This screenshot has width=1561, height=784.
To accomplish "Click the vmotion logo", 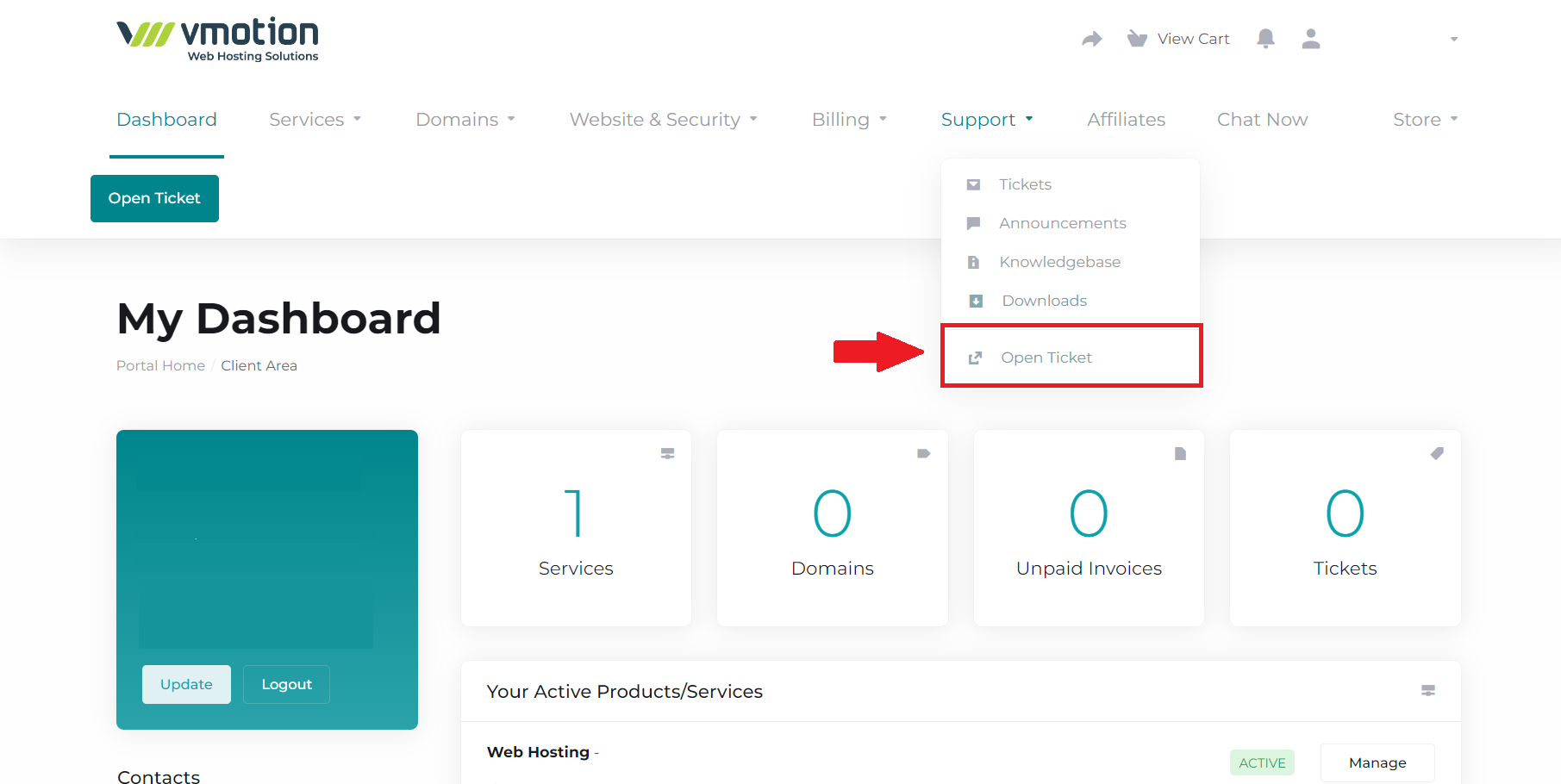I will pos(217,40).
